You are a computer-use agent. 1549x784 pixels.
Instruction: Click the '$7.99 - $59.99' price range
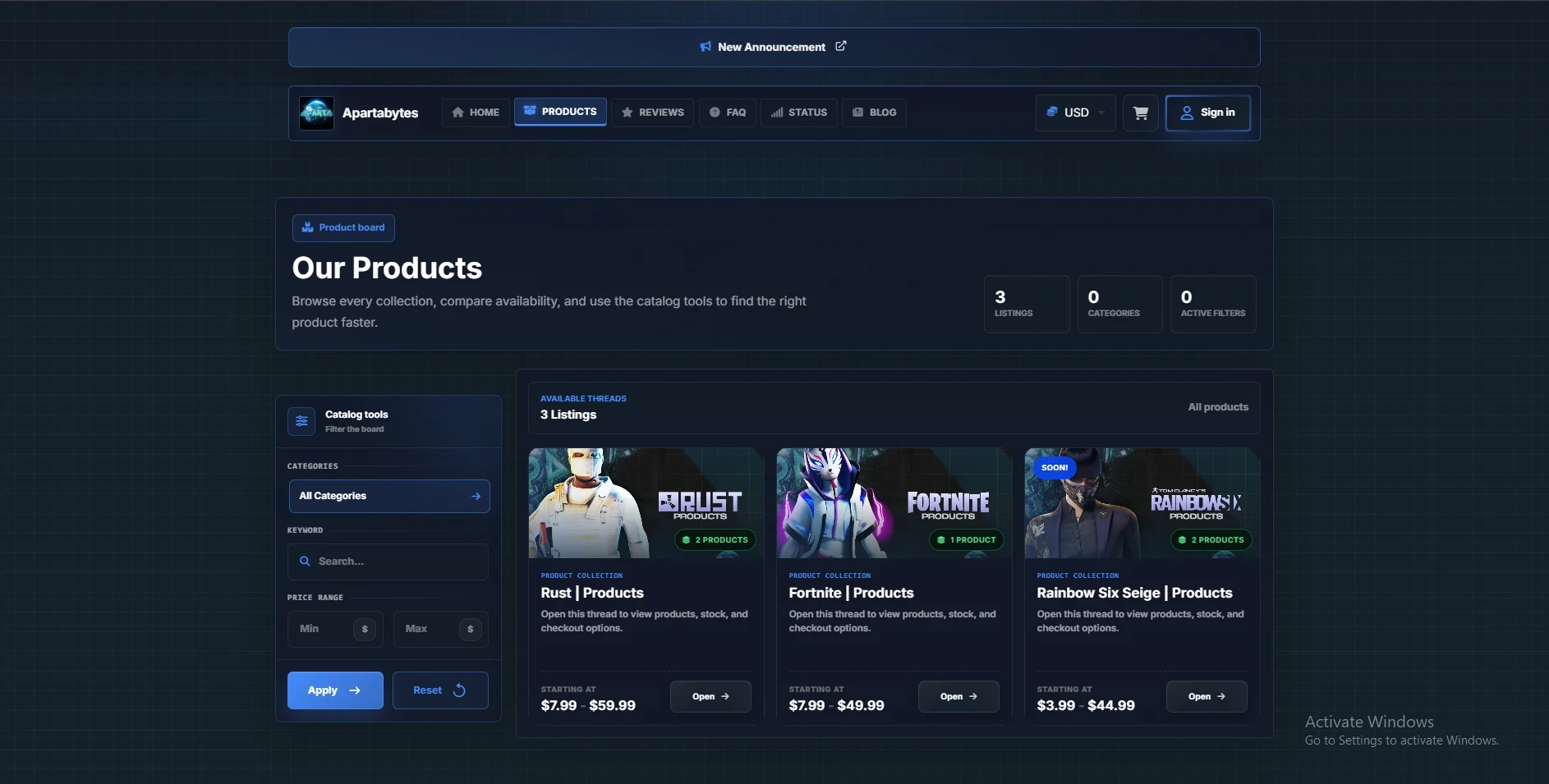(x=588, y=706)
